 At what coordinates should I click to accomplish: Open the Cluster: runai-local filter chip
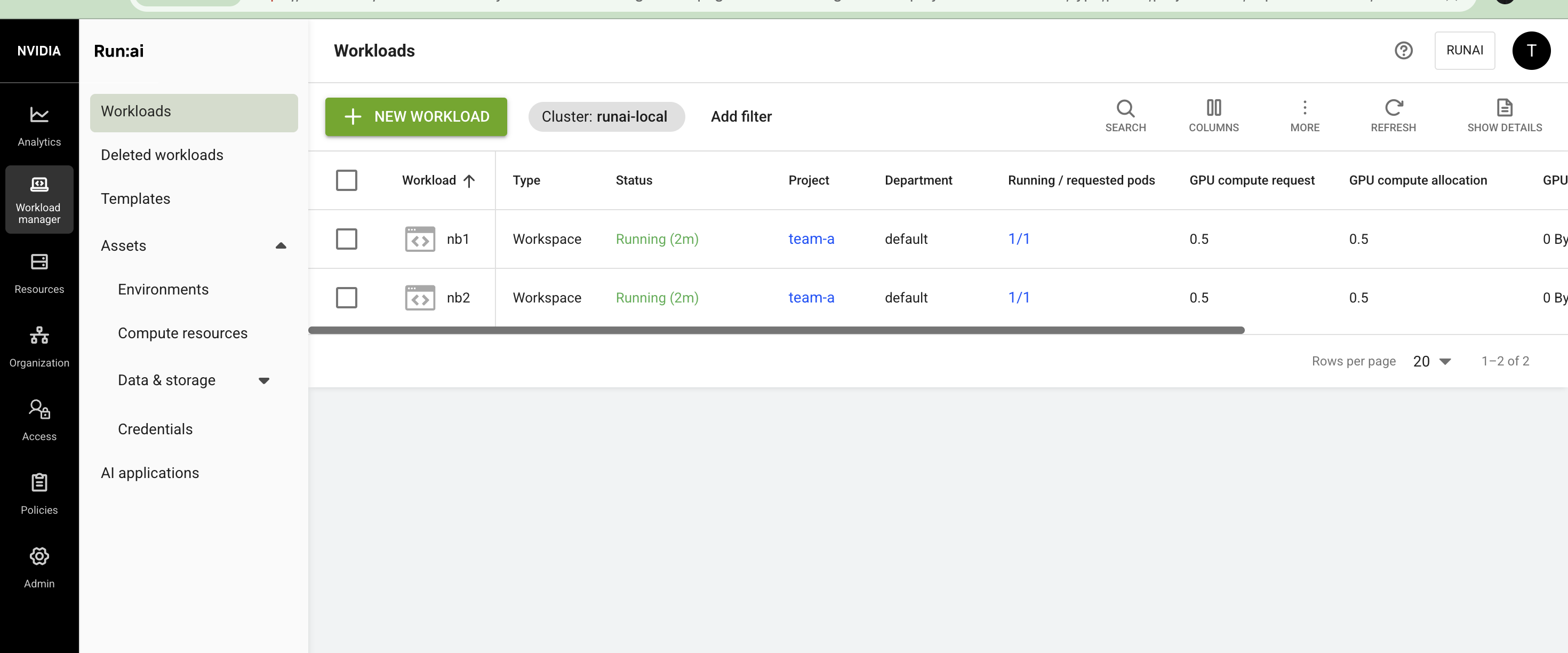pyautogui.click(x=606, y=116)
